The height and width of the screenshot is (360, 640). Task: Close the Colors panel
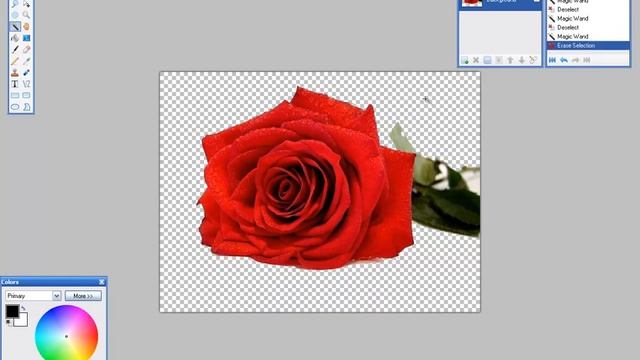pos(102,282)
